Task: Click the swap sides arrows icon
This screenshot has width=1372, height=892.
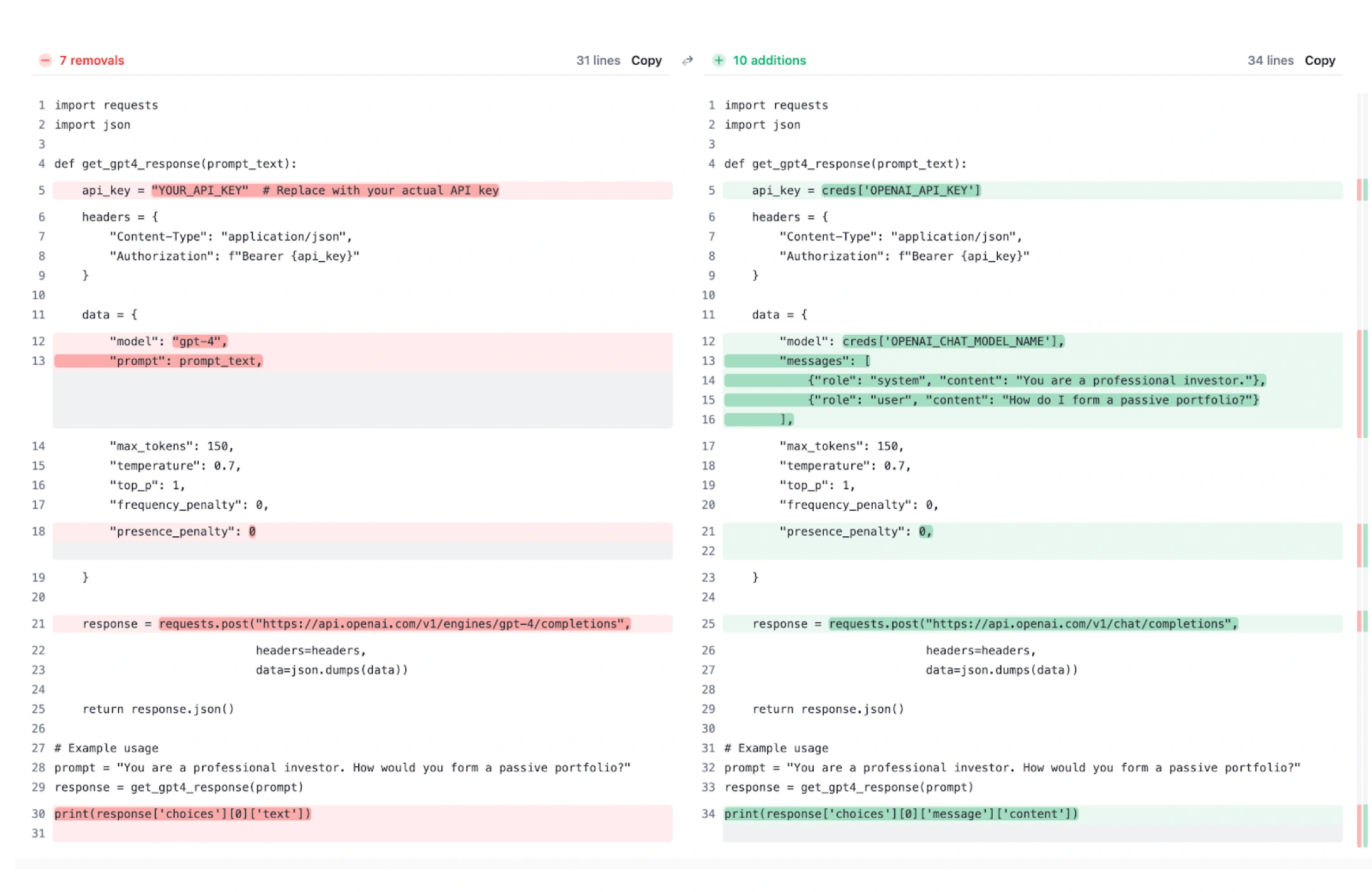Action: click(x=687, y=61)
